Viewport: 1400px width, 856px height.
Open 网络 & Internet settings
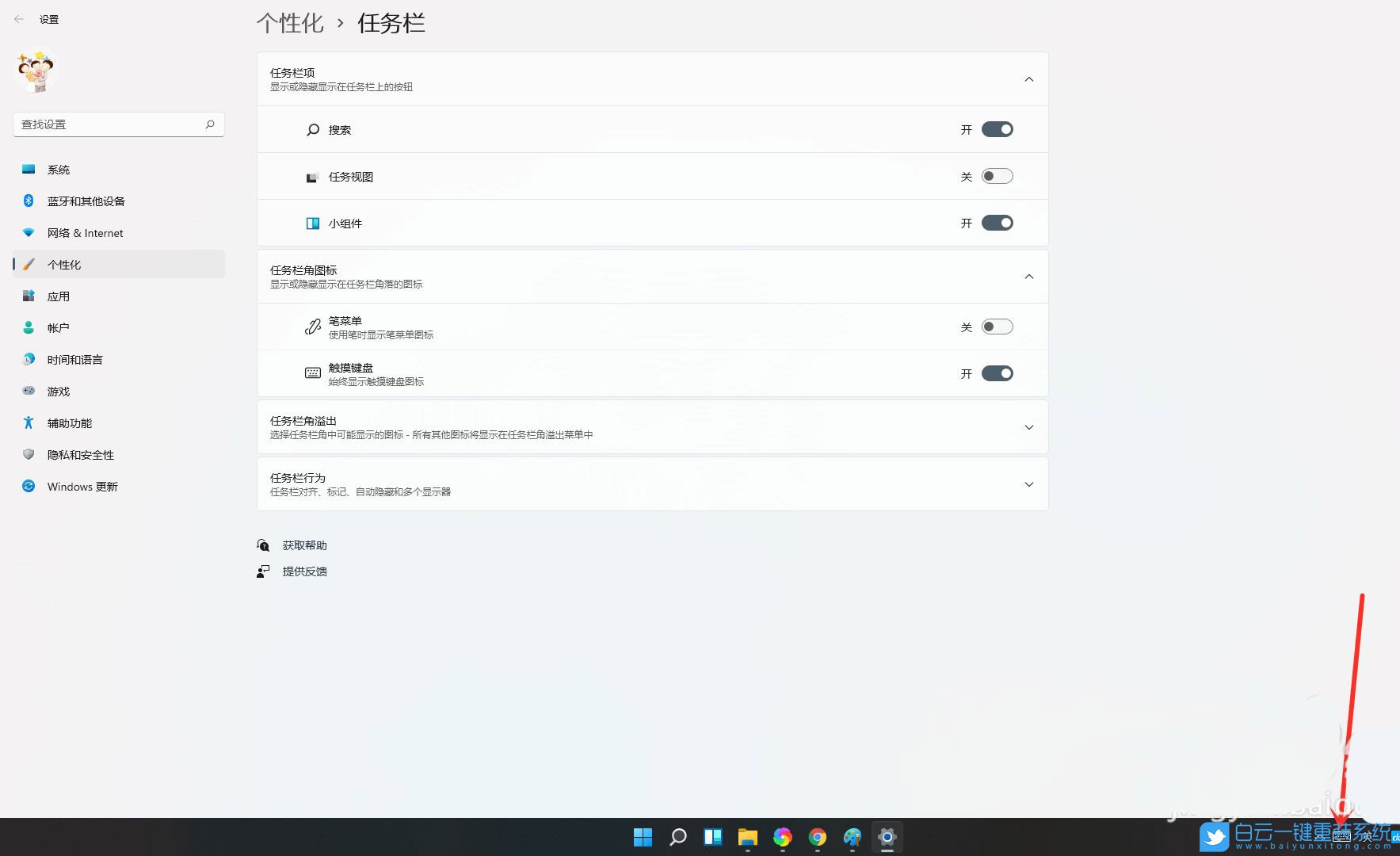pos(84,232)
